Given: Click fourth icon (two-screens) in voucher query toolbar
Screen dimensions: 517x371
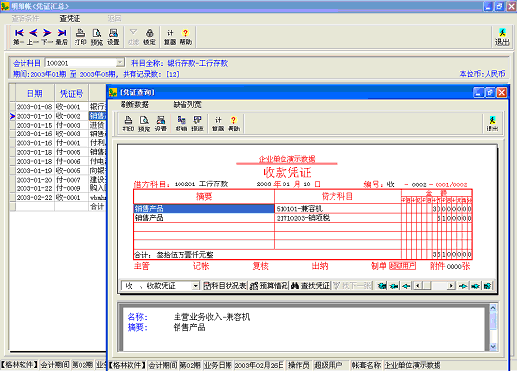Looking at the screenshot, I should point(181,123).
